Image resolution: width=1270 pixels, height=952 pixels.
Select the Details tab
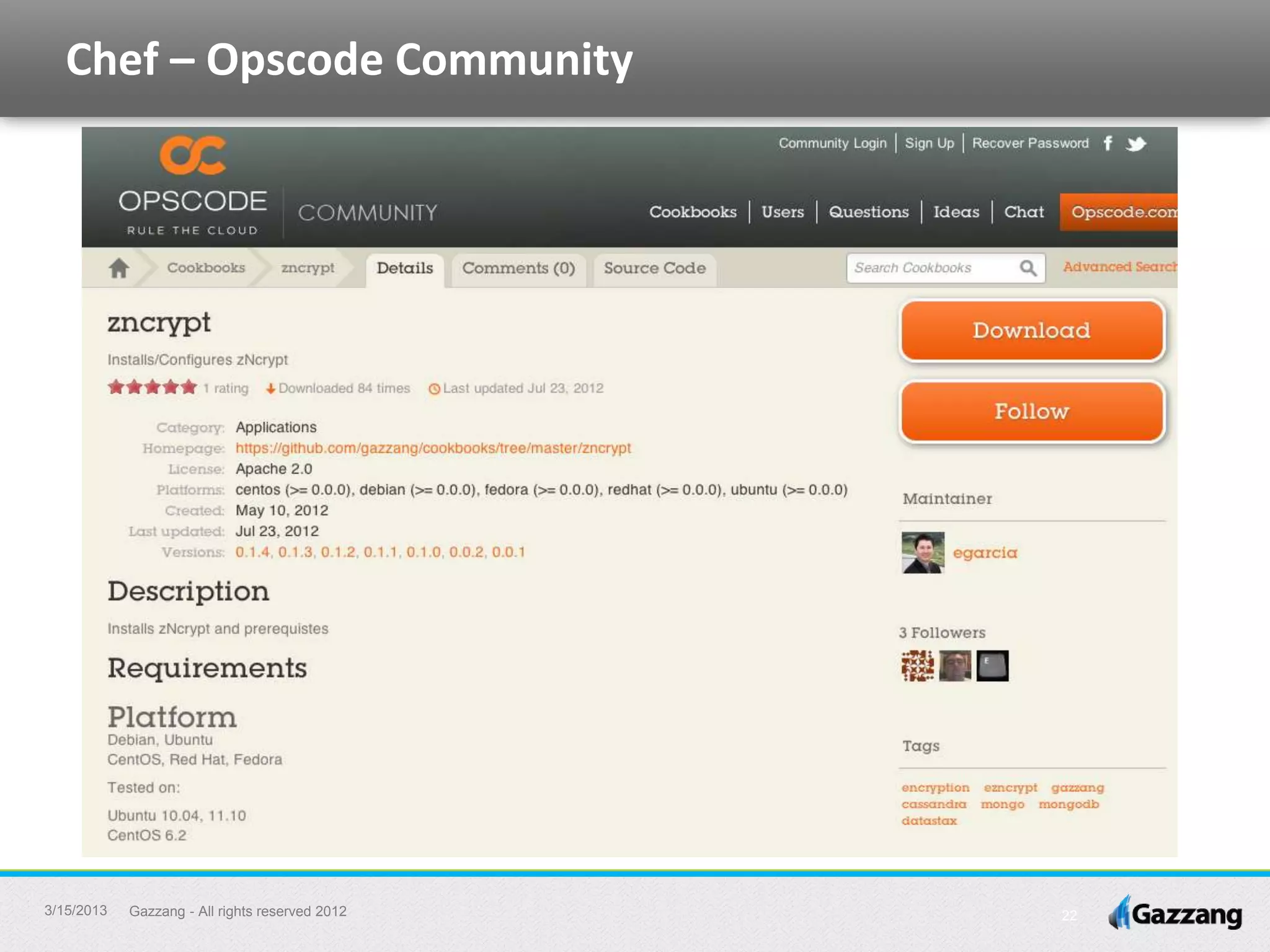(404, 269)
